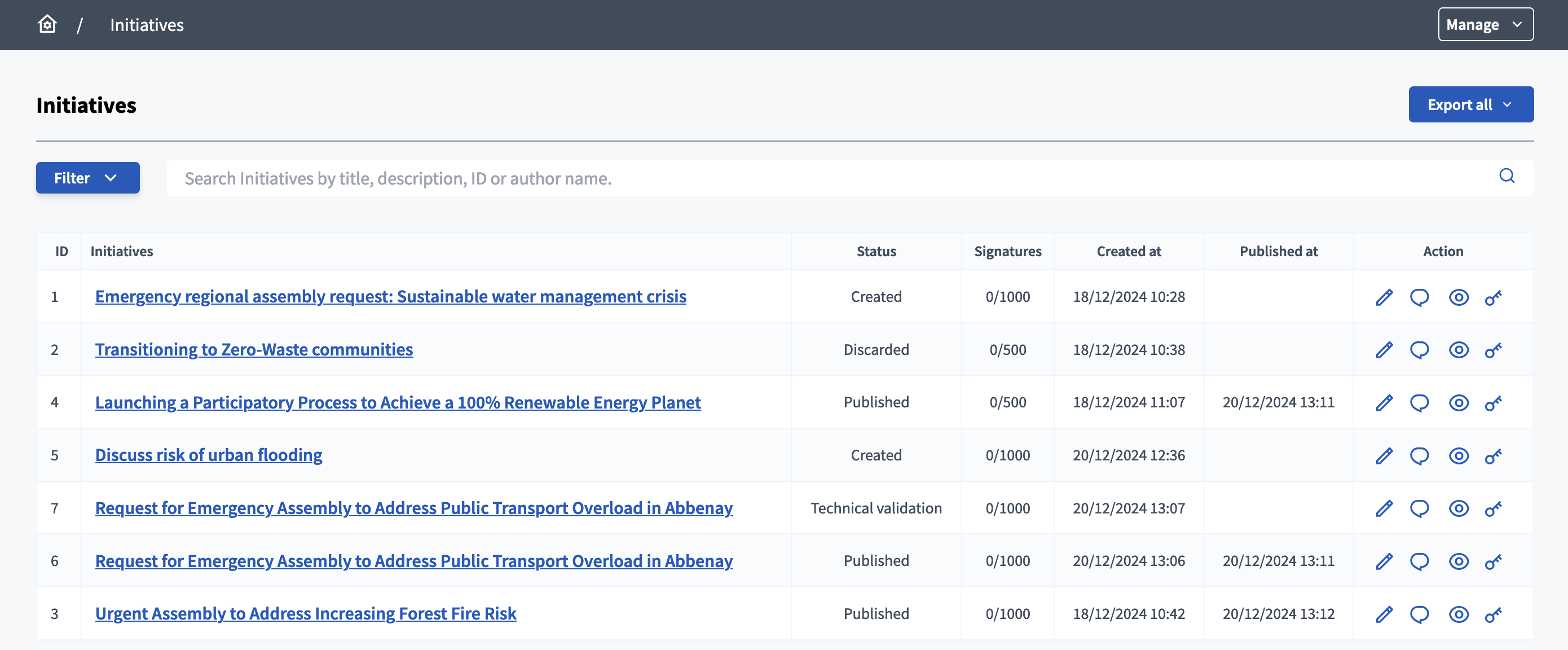Preview the 'Launching a Participatory Process' initiative
The width and height of the screenshot is (1568, 650).
(x=1459, y=403)
